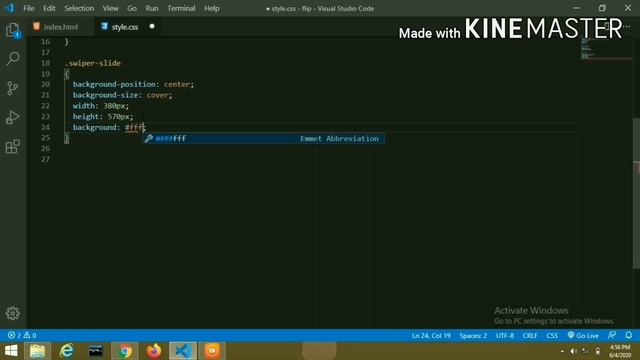Open the orange recorder app in taskbar
Image resolution: width=640 pixels, height=360 pixels.
coord(212,351)
